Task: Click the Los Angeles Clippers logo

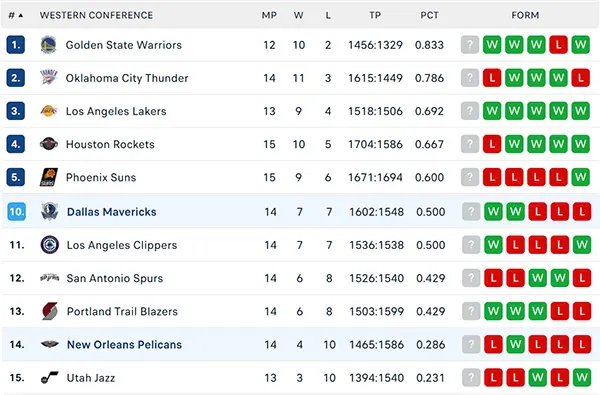Action: click(x=50, y=245)
